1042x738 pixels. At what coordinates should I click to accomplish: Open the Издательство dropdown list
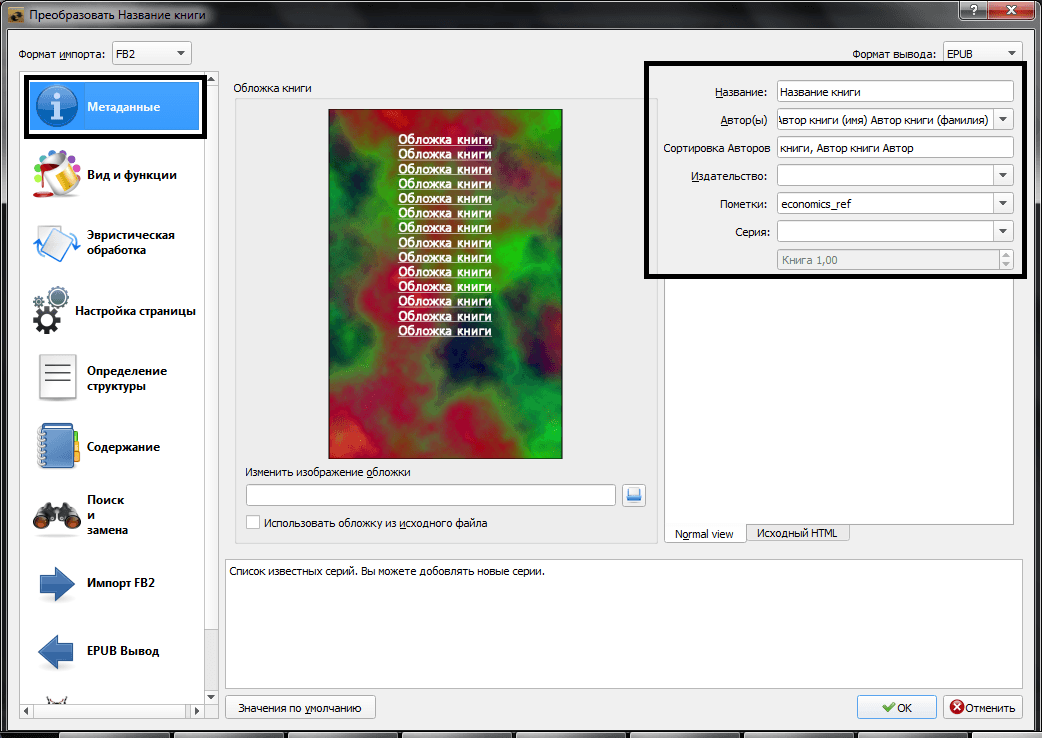click(1003, 176)
